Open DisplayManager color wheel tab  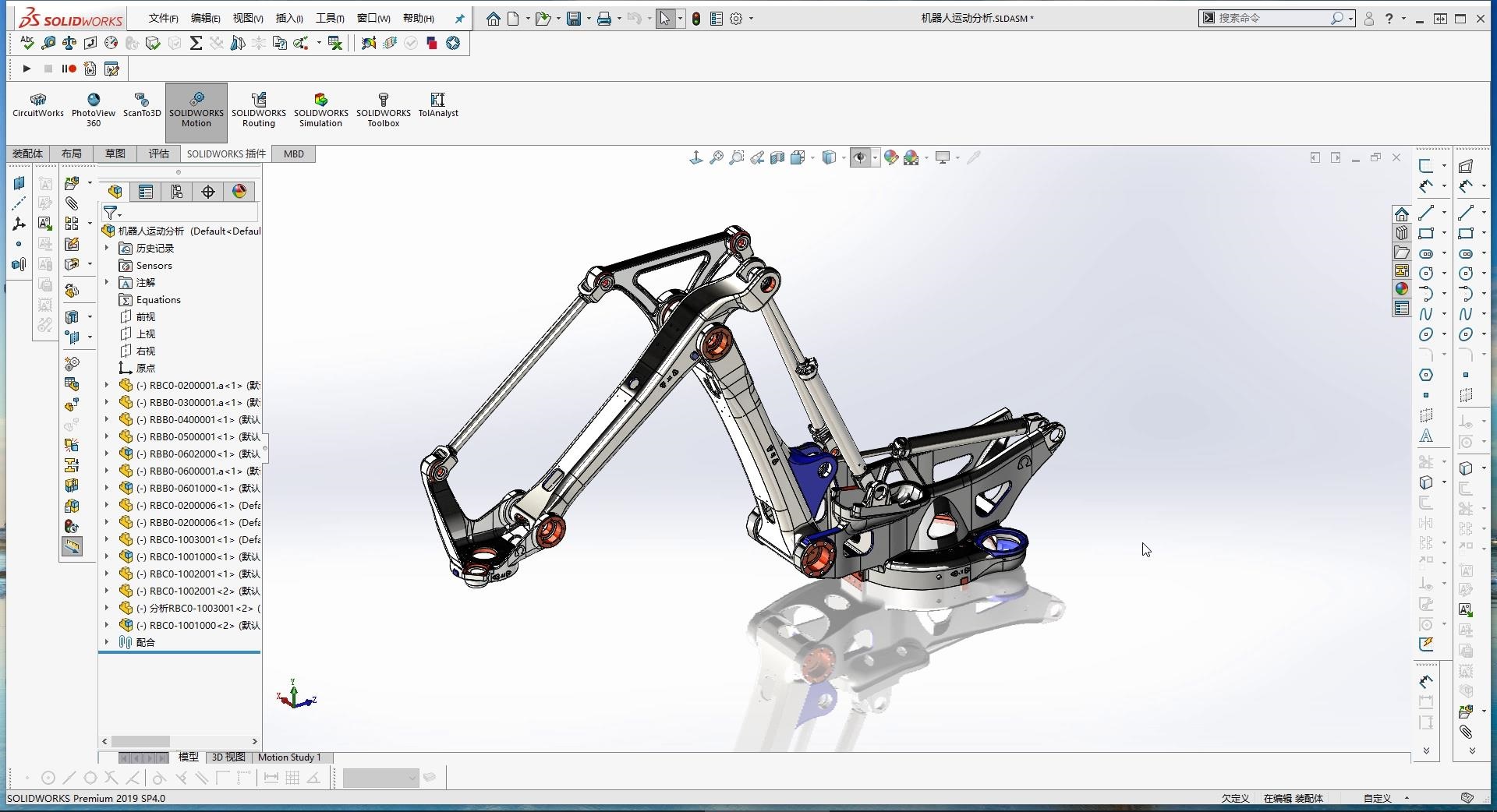(x=239, y=192)
